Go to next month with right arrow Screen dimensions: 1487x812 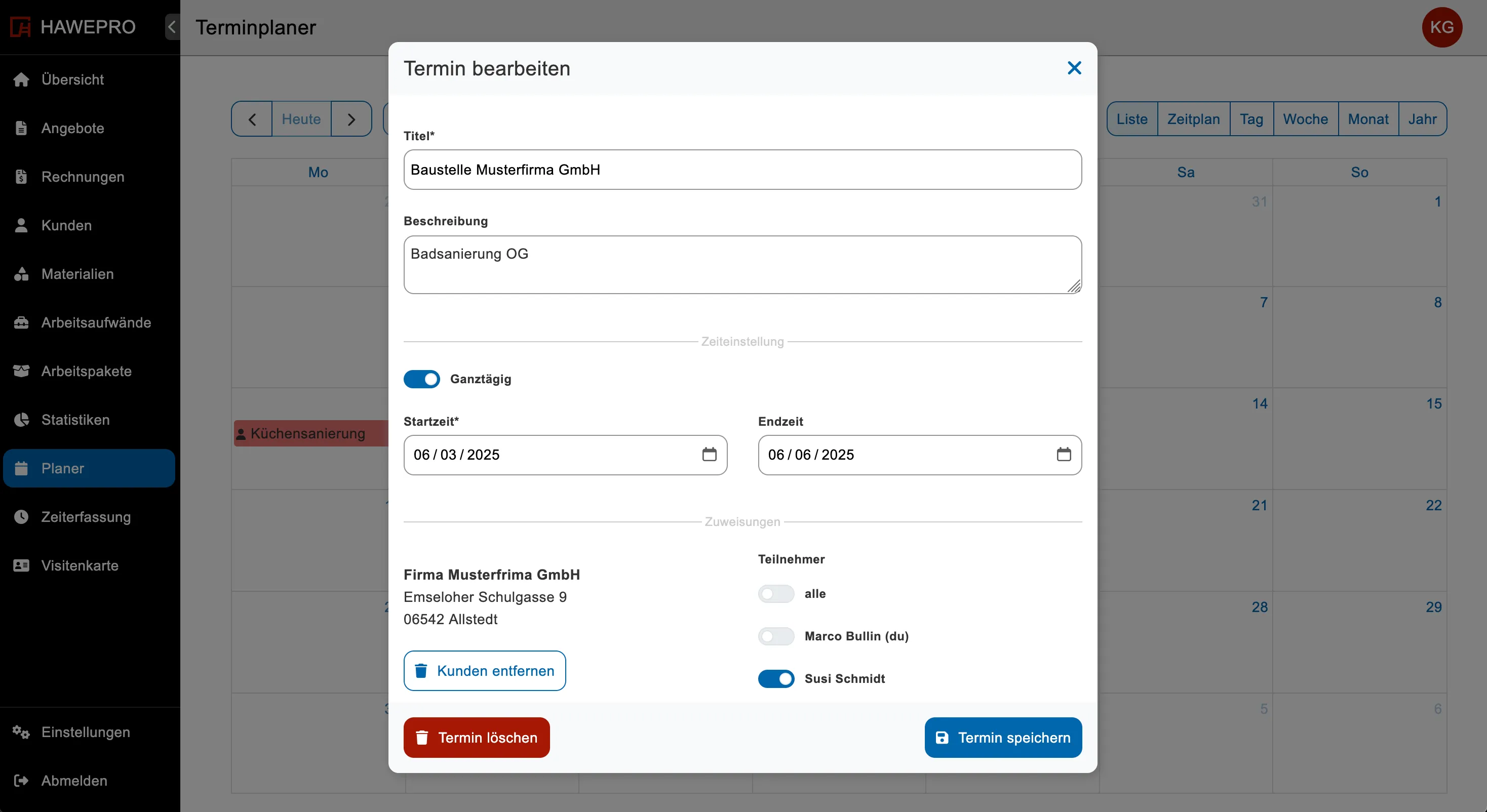(x=351, y=119)
